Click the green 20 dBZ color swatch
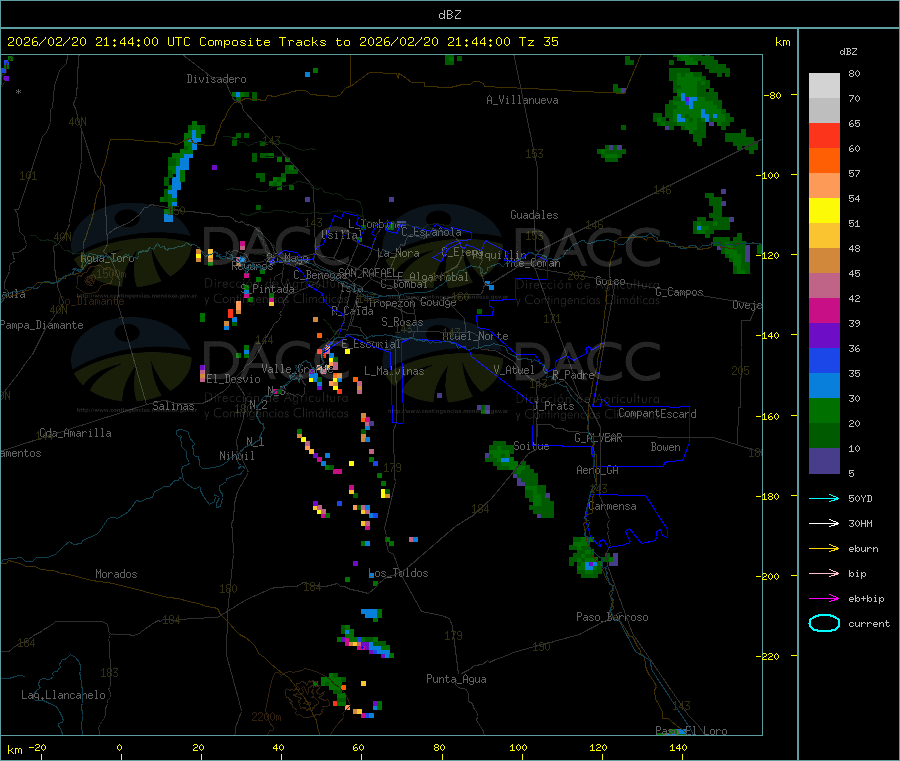This screenshot has width=900, height=761. (824, 410)
